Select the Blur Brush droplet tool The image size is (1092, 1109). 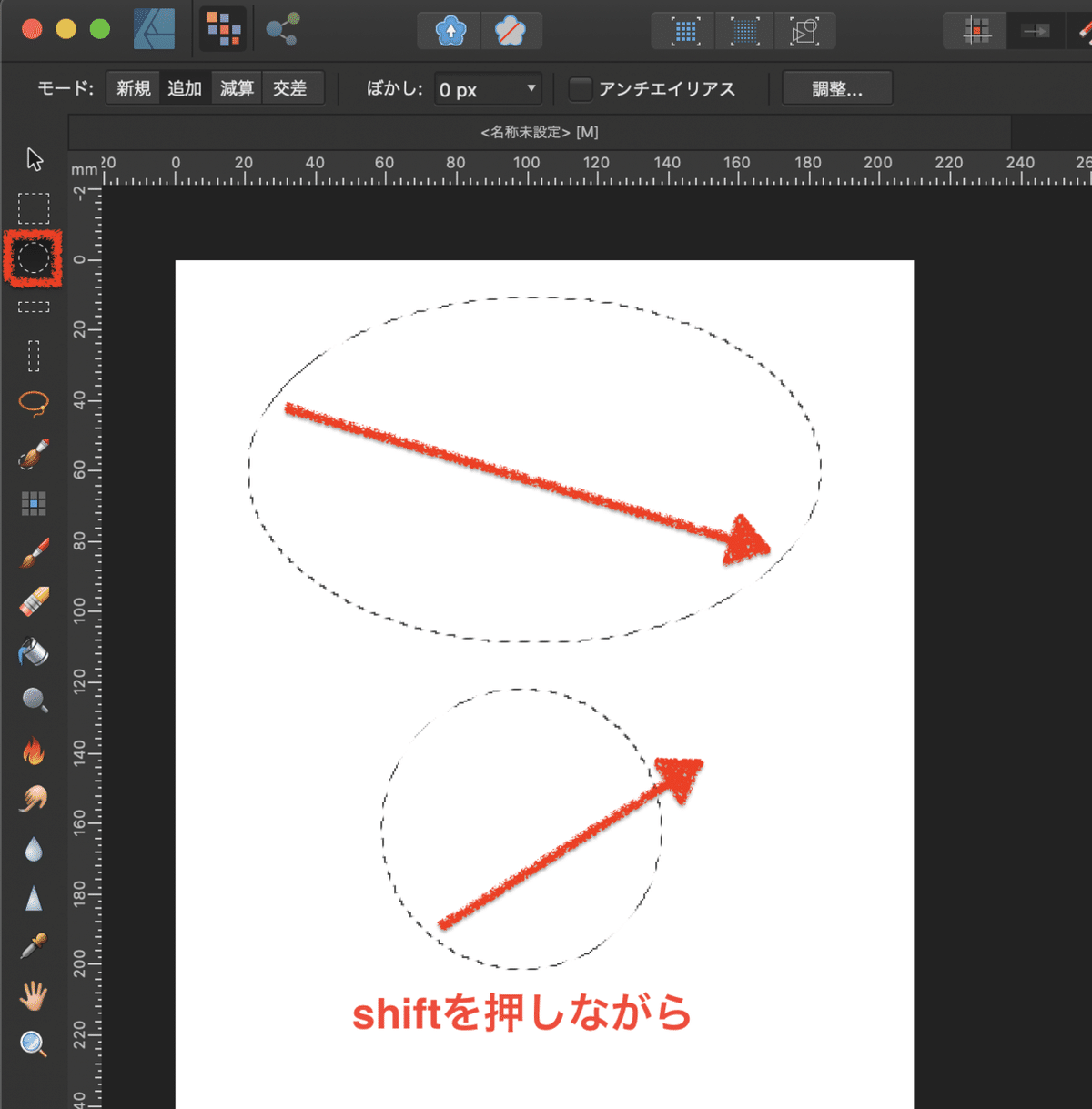(x=34, y=849)
